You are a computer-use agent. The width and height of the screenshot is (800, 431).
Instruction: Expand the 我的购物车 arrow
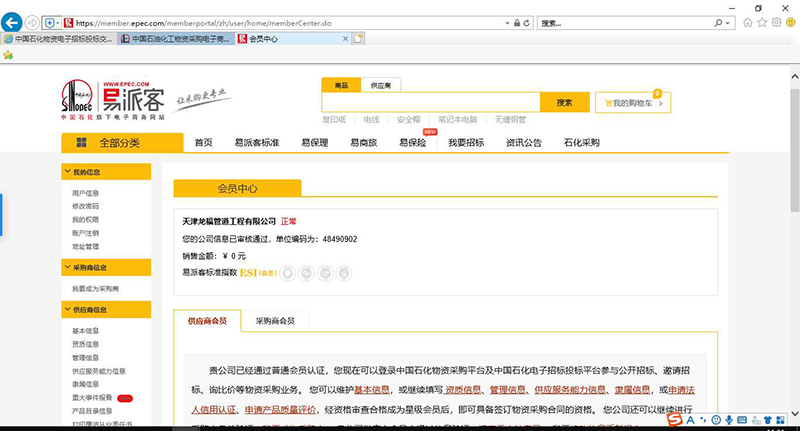(x=661, y=103)
